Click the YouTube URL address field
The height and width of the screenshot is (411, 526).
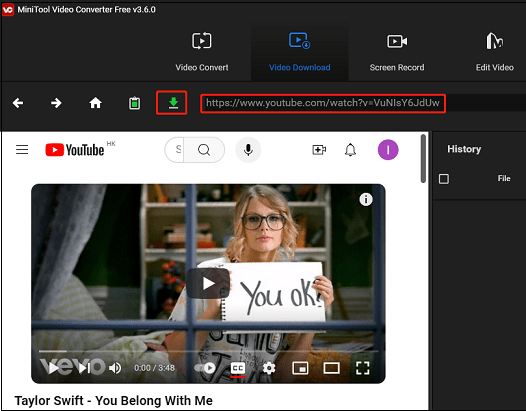(323, 103)
